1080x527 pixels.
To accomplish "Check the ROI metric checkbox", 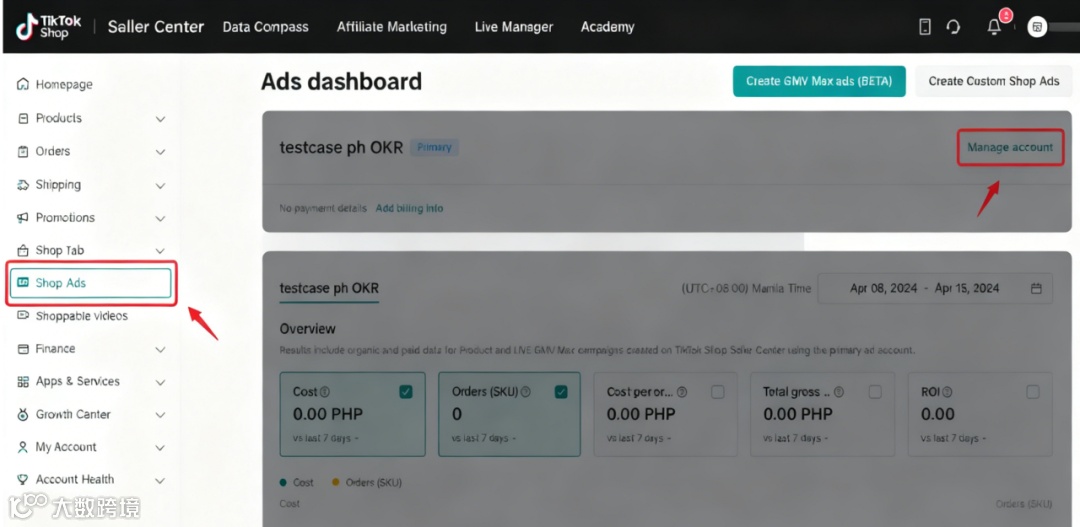I will (1032, 392).
